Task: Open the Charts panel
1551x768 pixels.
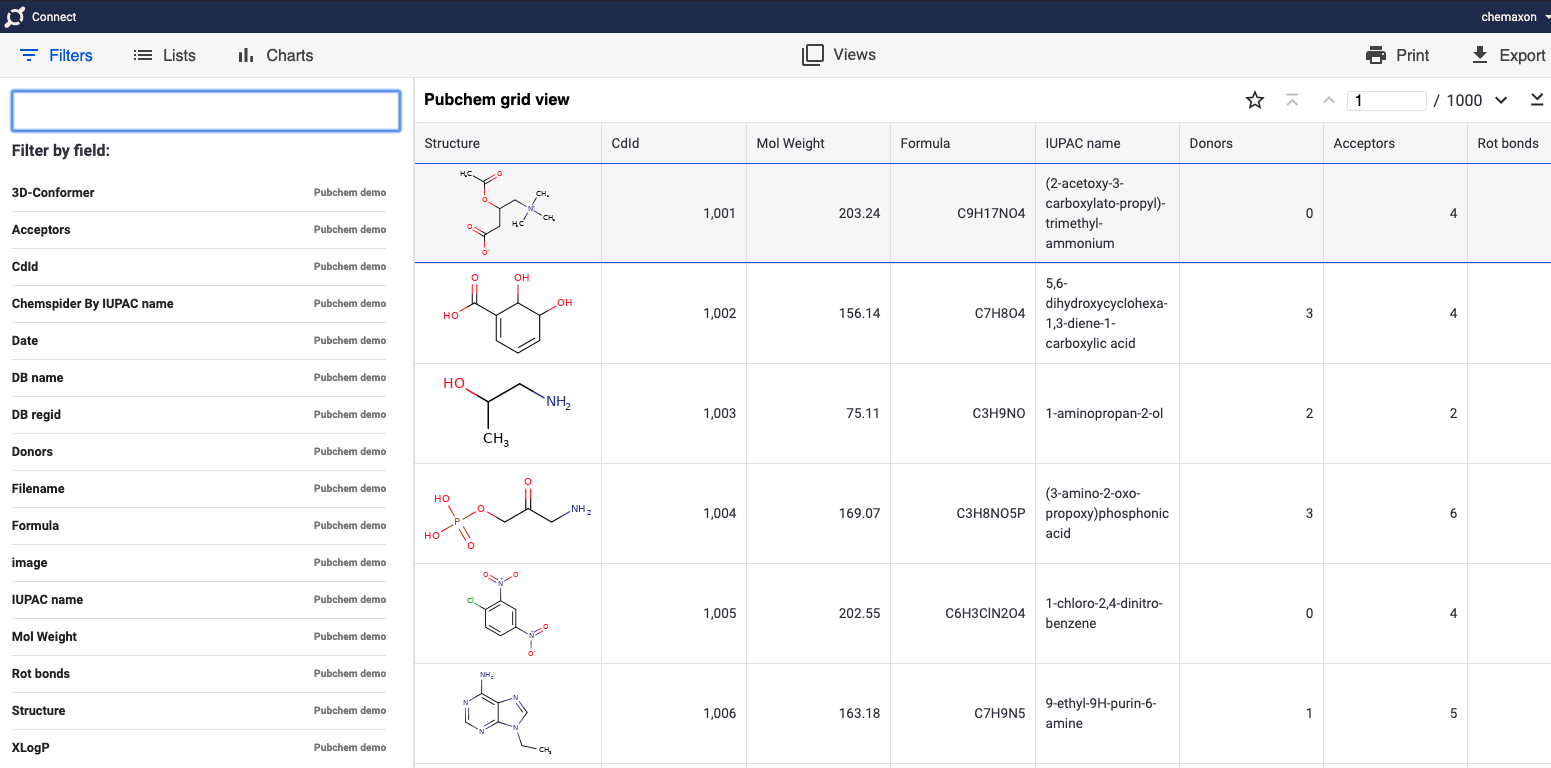Action: 275,55
